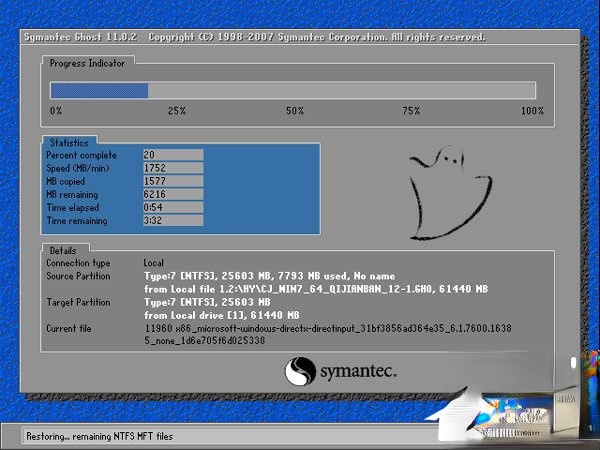
Task: Click 'from Local drive [1], 61440 MB'
Action: click(222, 315)
